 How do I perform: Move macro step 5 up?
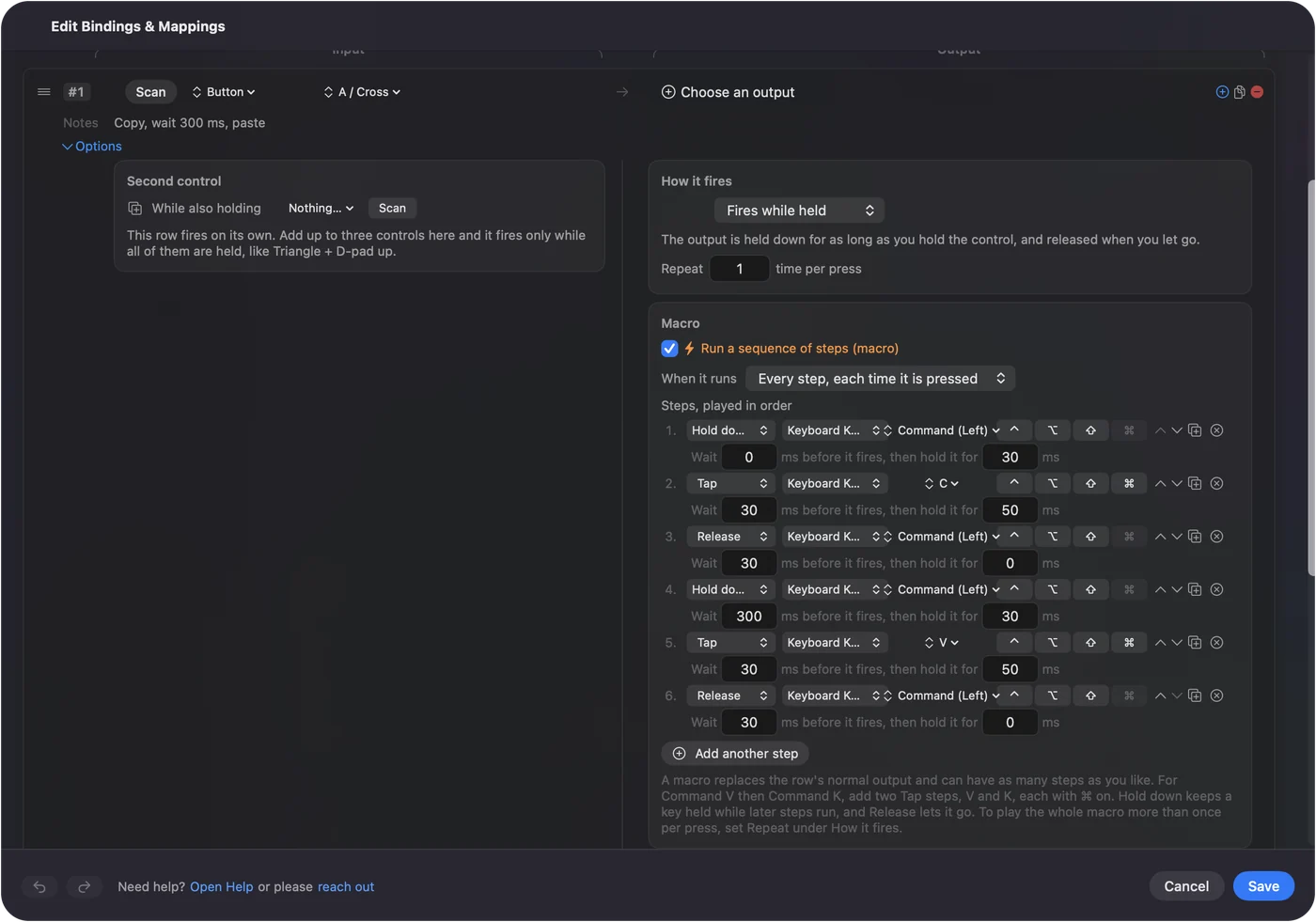tap(1160, 643)
